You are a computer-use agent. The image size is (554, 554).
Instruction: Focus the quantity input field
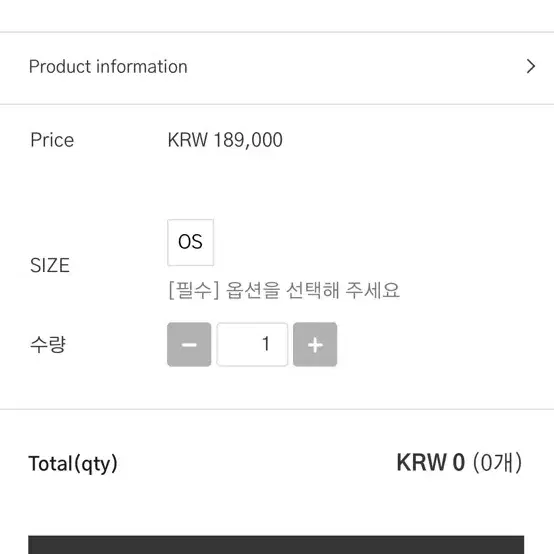[x=252, y=344]
